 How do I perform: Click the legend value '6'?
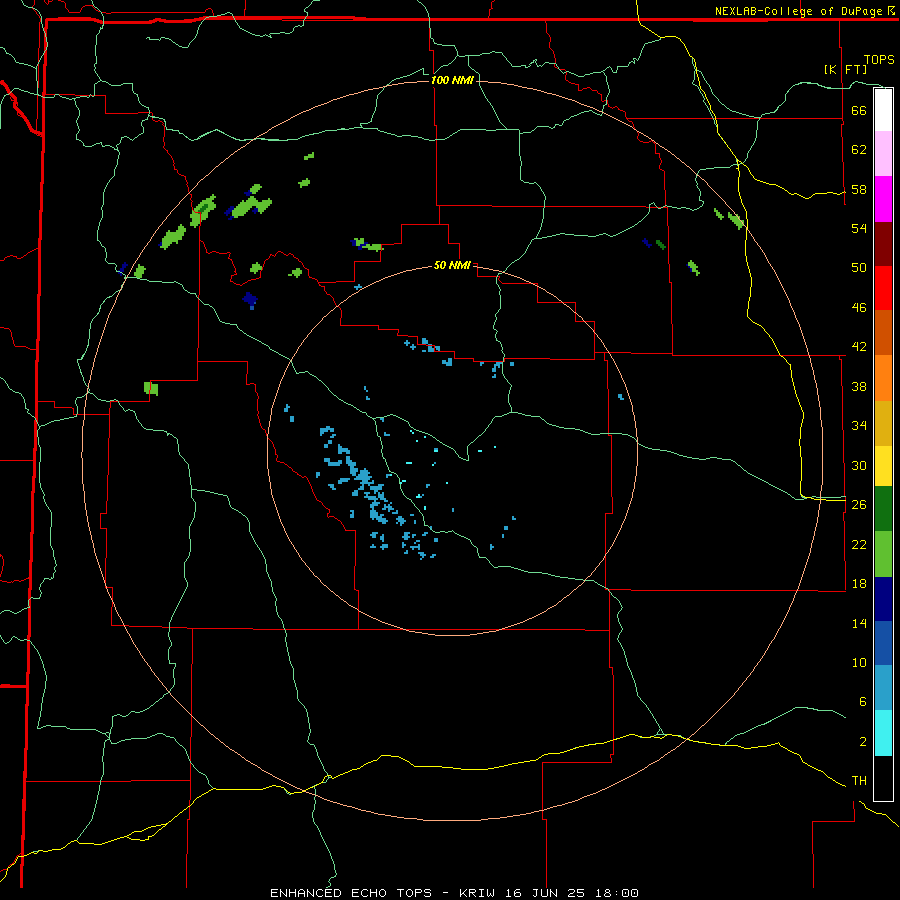click(x=862, y=702)
